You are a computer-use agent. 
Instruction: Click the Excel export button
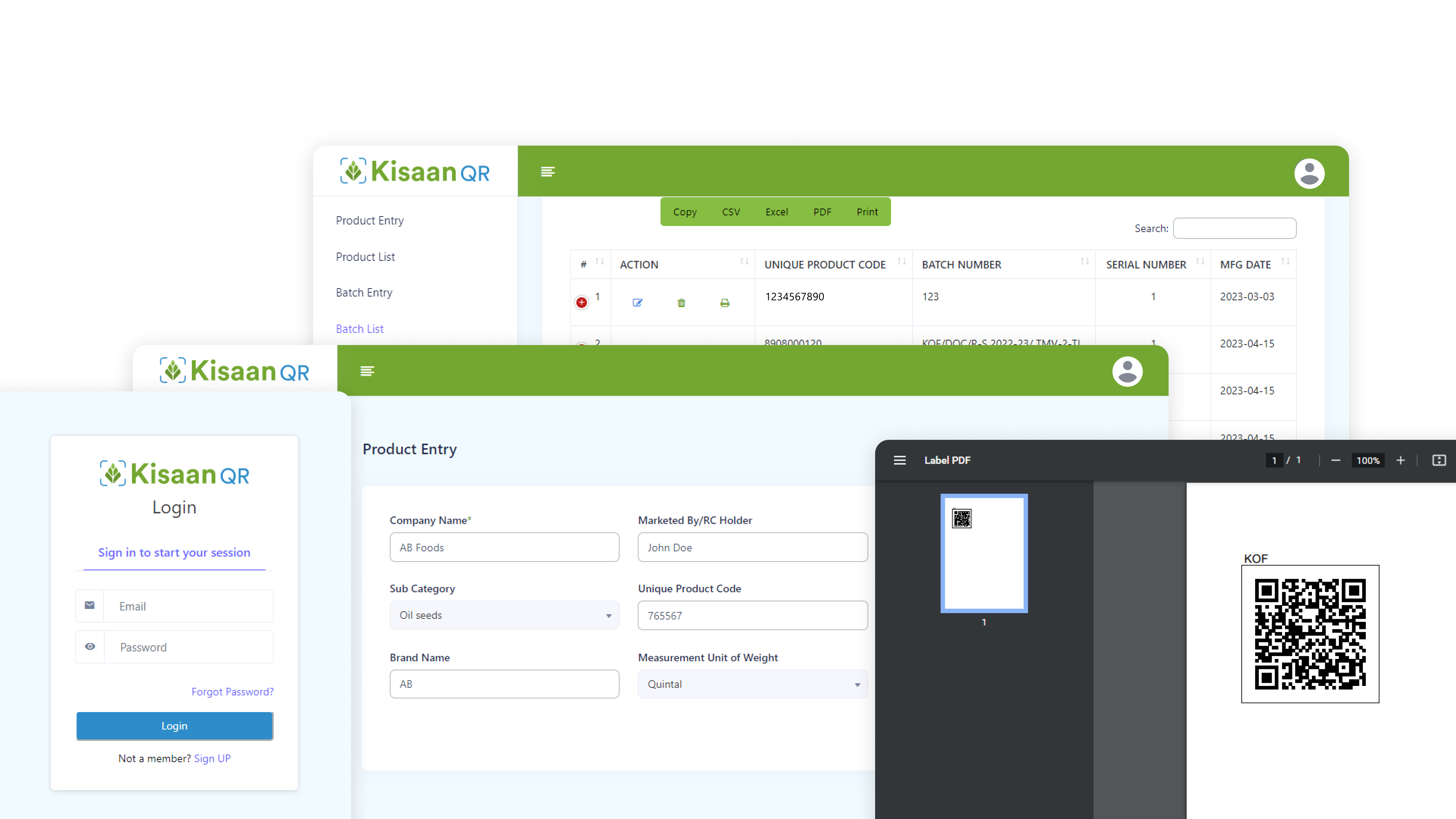coord(776,212)
